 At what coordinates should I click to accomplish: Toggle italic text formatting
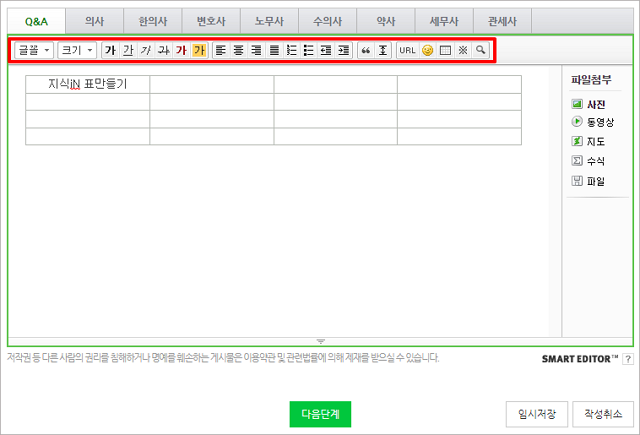pos(145,50)
